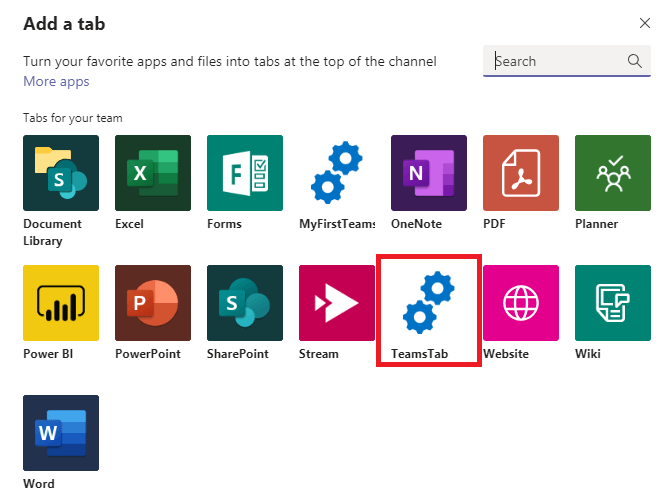The height and width of the screenshot is (497, 663).
Task: Add the OneNote app tile
Action: pos(429,173)
